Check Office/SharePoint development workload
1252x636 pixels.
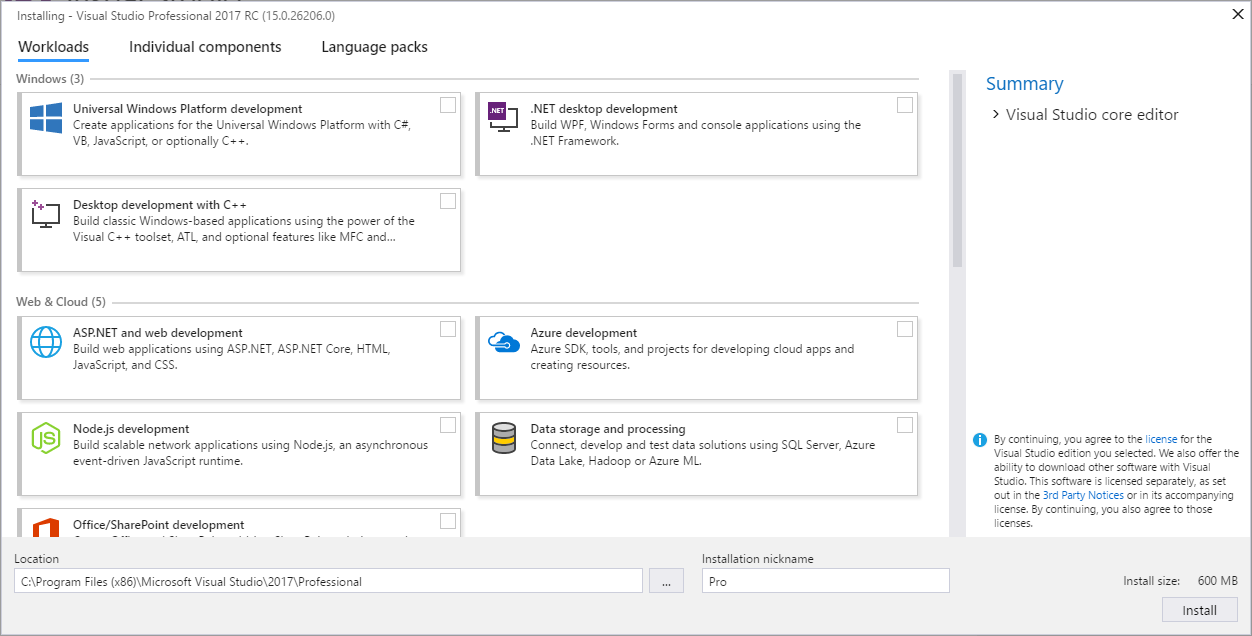[448, 521]
